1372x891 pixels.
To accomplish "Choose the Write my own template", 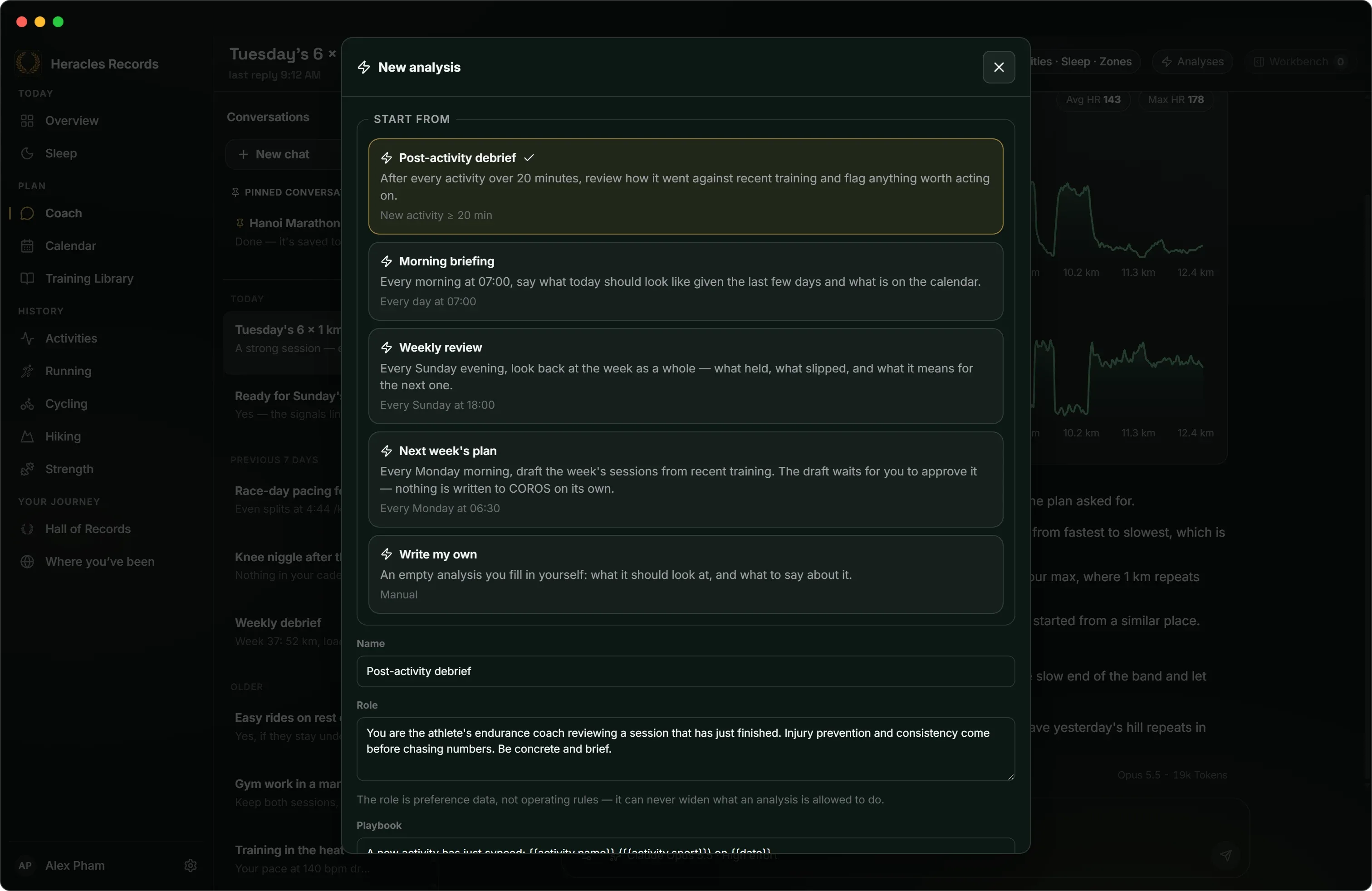I will [686, 574].
